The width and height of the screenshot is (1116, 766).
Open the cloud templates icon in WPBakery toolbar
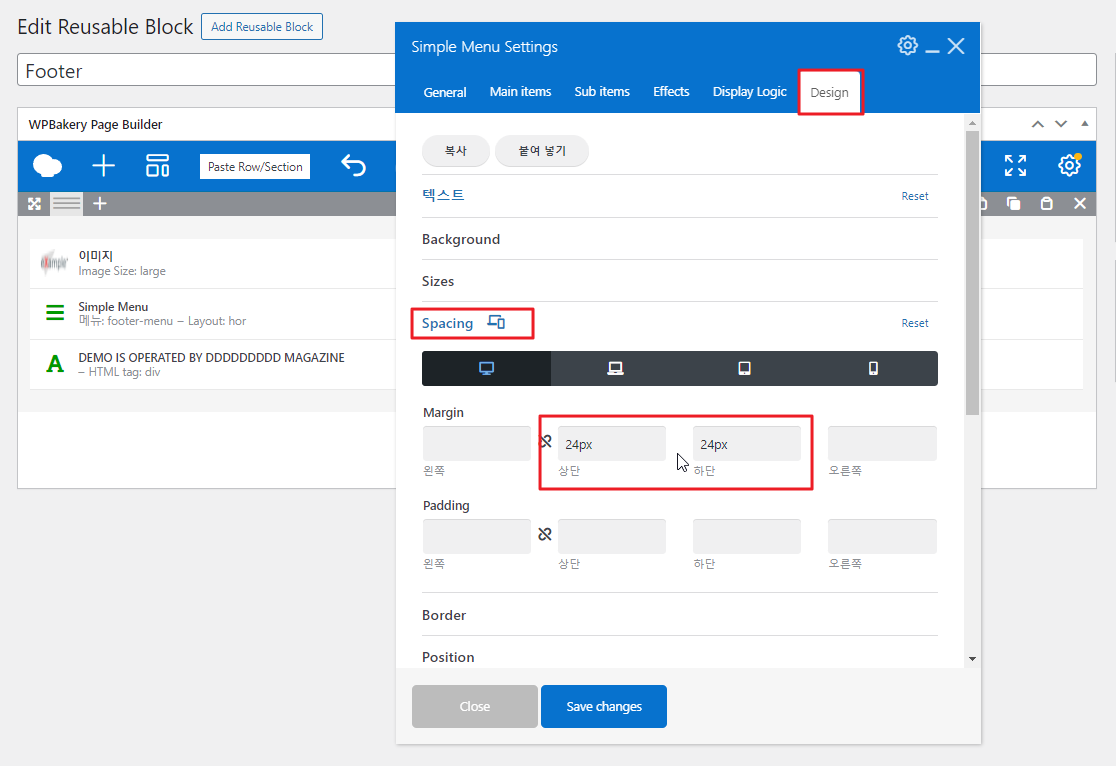47,166
